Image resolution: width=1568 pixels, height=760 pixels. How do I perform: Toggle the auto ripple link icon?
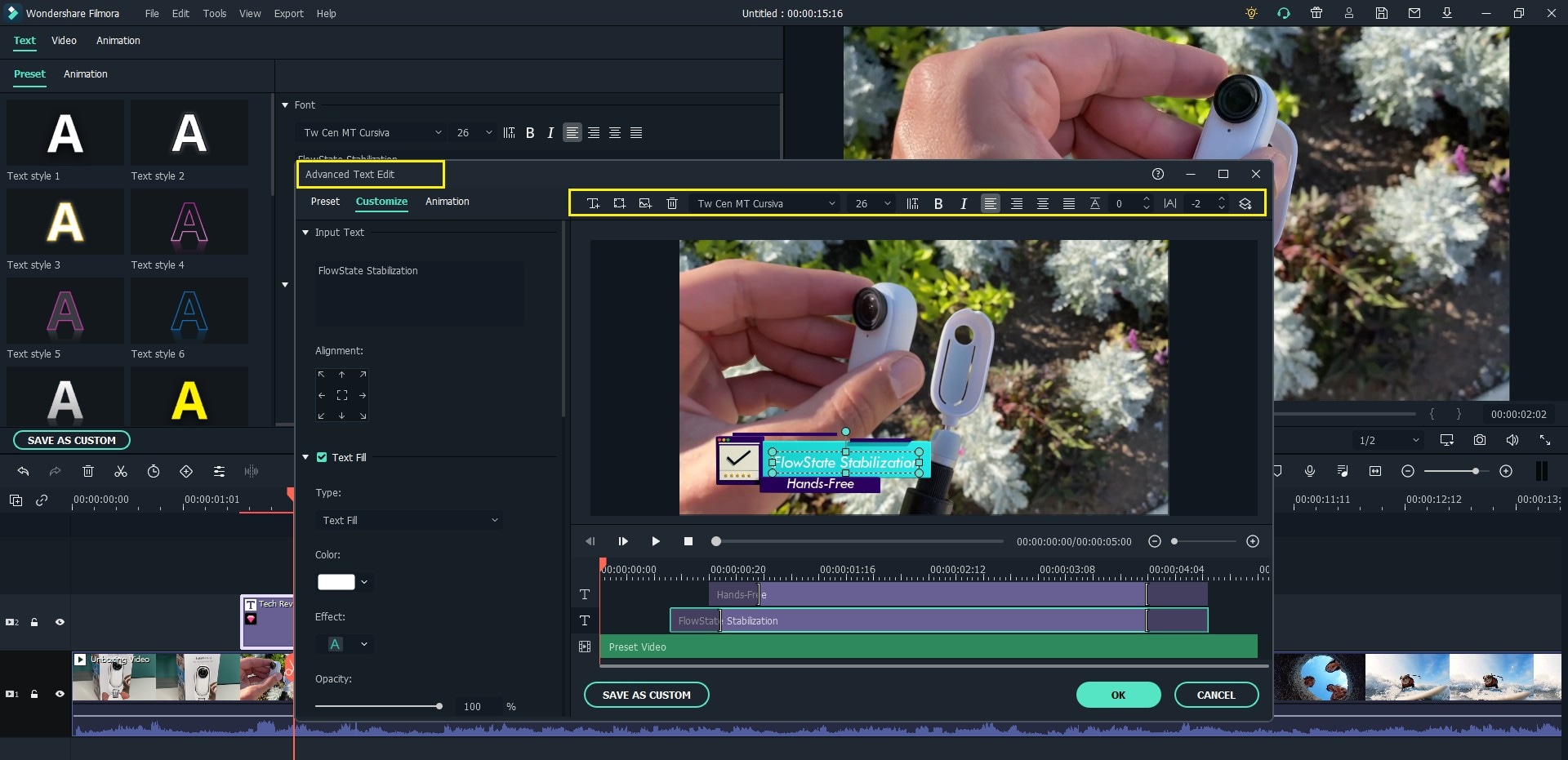(42, 500)
